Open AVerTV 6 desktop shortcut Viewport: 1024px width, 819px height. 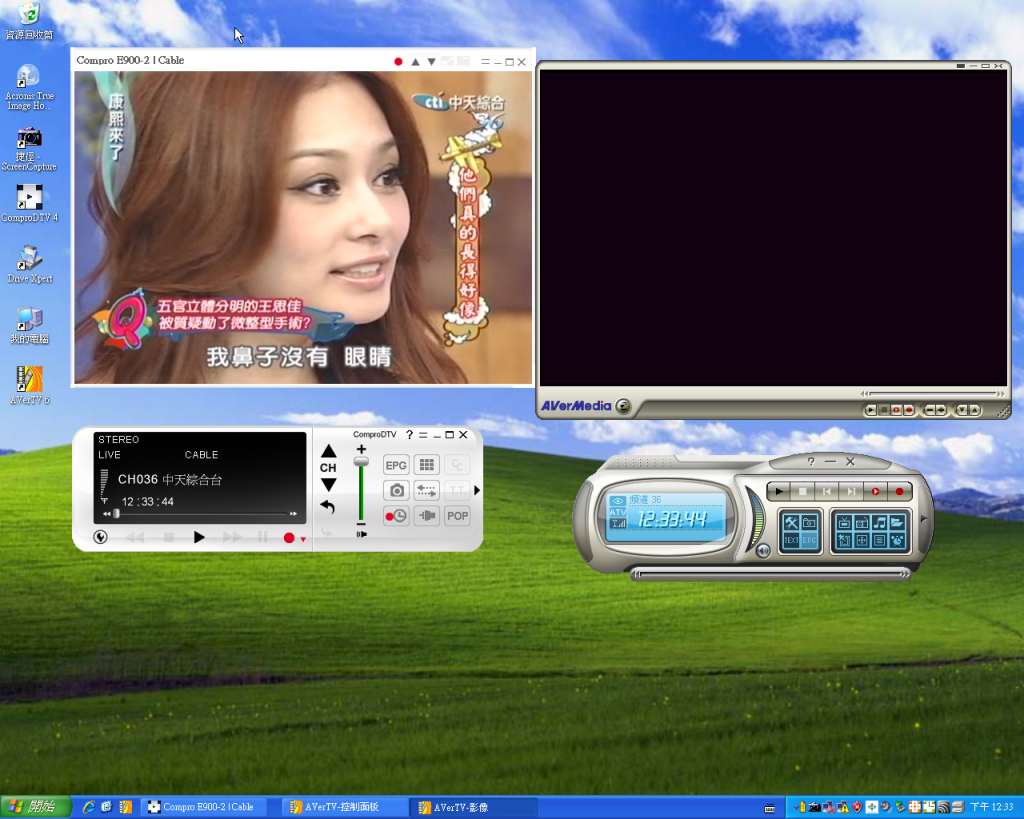pos(29,385)
